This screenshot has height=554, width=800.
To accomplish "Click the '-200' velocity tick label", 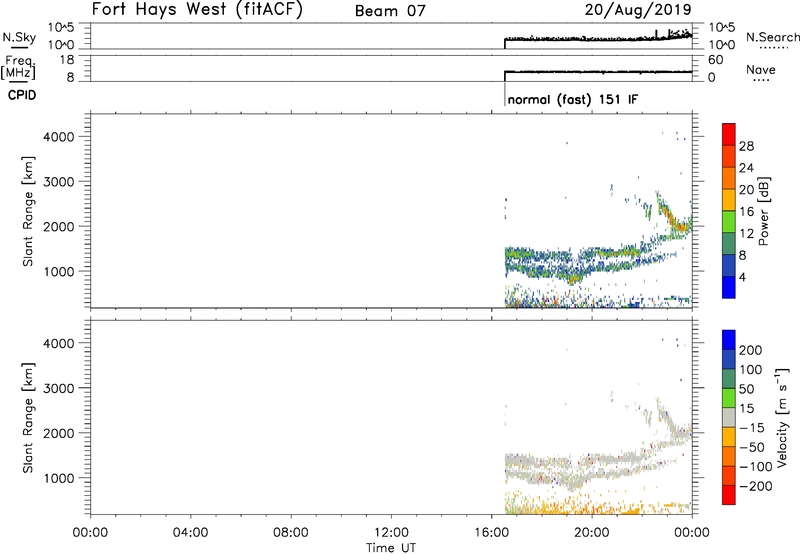I will tap(756, 486).
